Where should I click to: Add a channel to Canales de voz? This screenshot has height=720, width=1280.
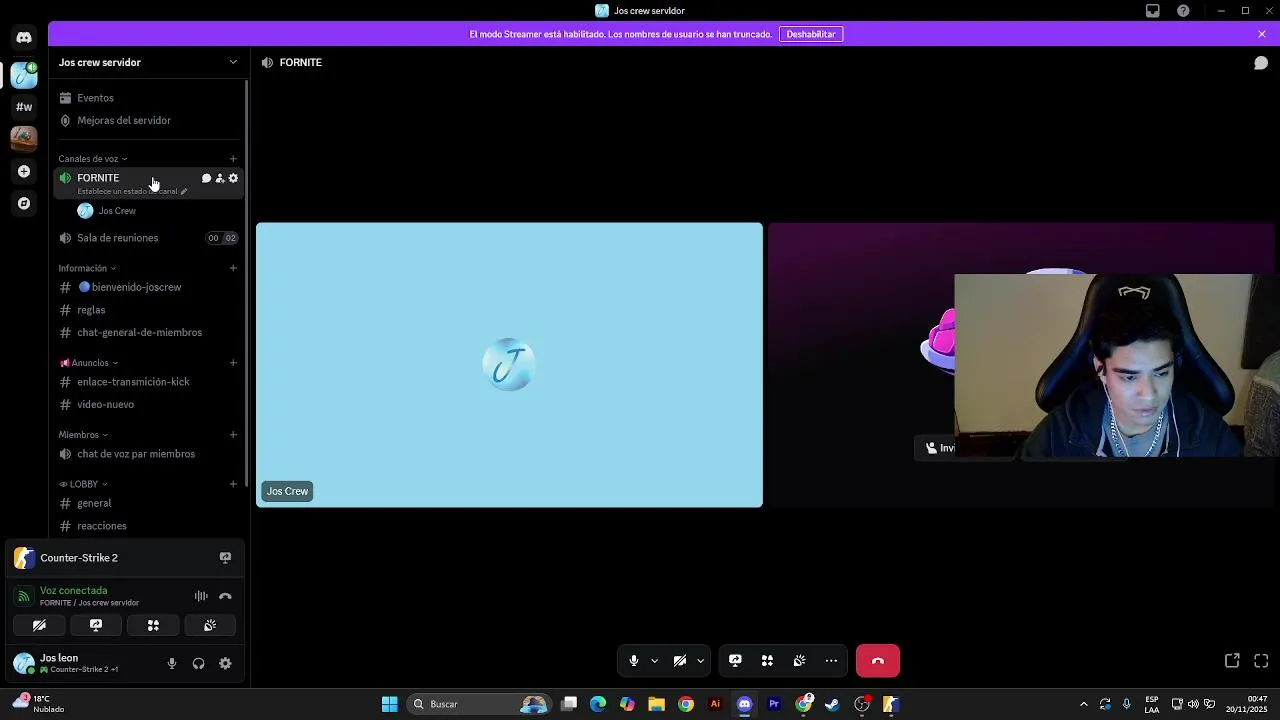pos(233,159)
